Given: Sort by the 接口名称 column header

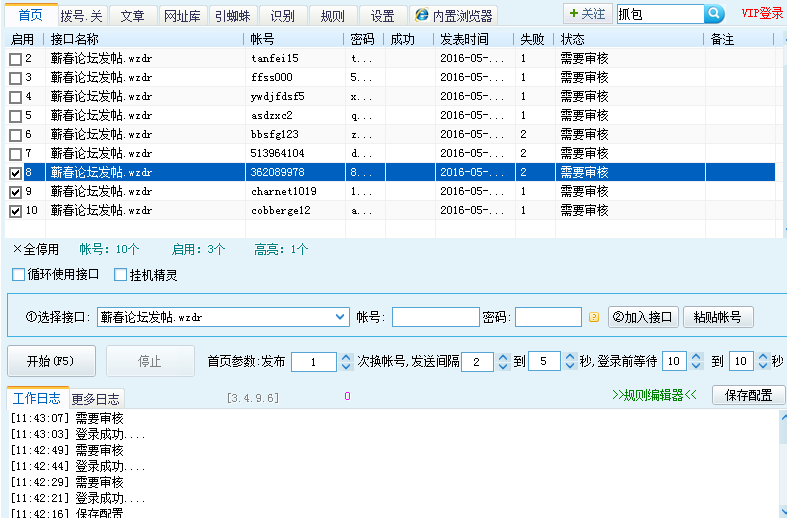Looking at the screenshot, I should pos(145,39).
